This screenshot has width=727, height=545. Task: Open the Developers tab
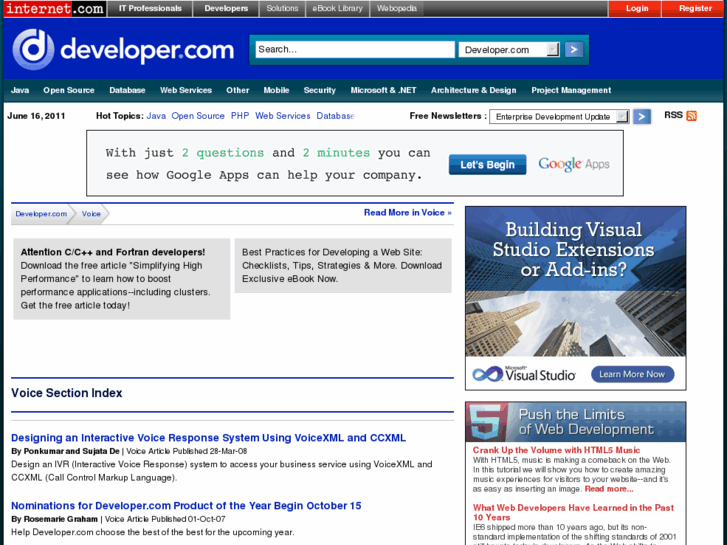tap(226, 8)
